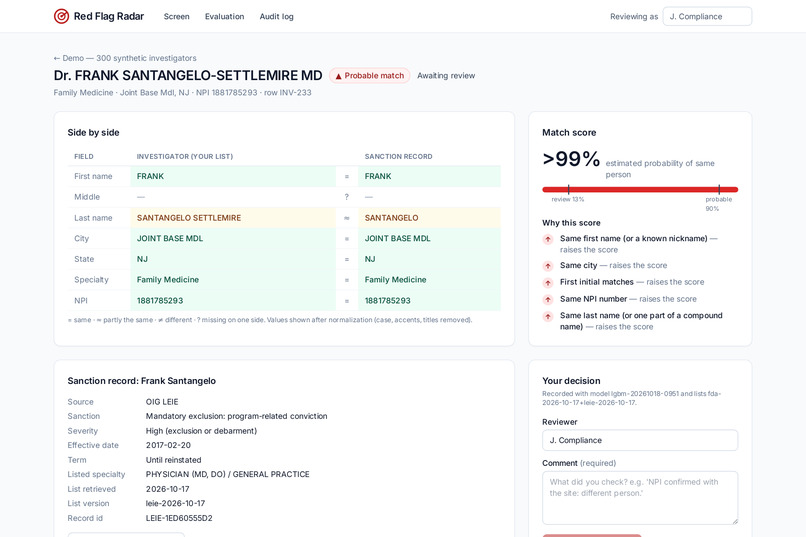The width and height of the screenshot is (806, 537).
Task: Click the sanction record first name FRANK
Action: point(378,176)
